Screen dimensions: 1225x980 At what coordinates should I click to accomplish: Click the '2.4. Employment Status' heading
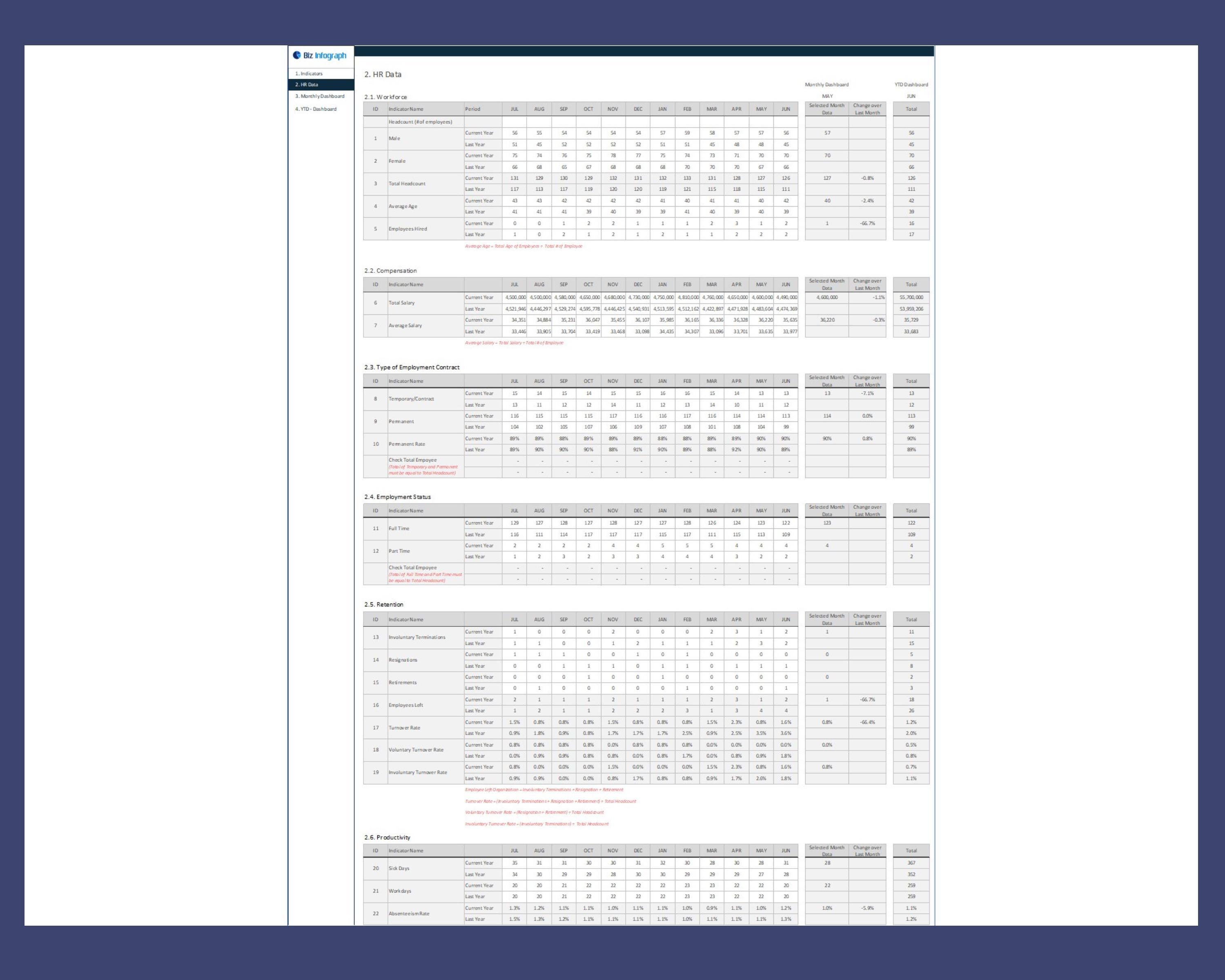click(397, 497)
